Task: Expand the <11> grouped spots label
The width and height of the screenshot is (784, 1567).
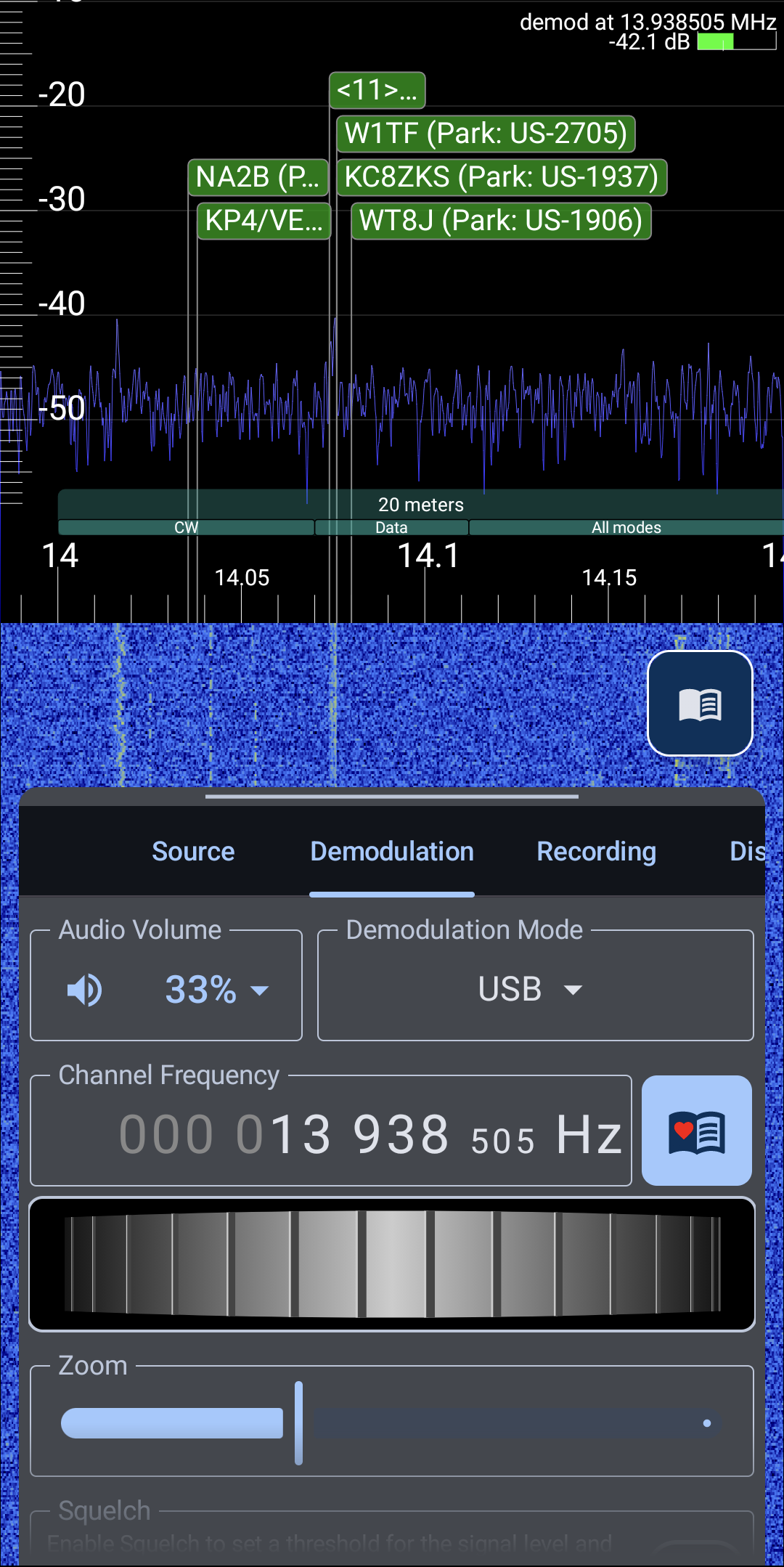Action: point(377,90)
